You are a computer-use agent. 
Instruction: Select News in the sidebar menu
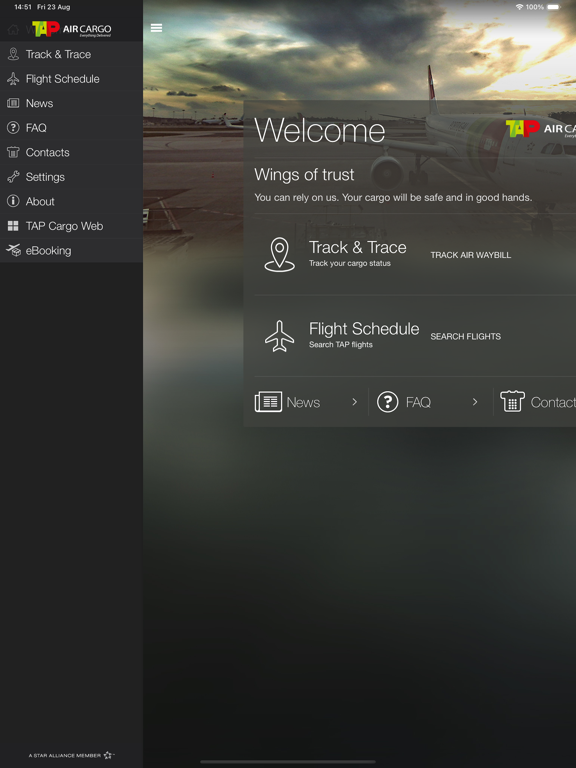pyautogui.click(x=72, y=103)
